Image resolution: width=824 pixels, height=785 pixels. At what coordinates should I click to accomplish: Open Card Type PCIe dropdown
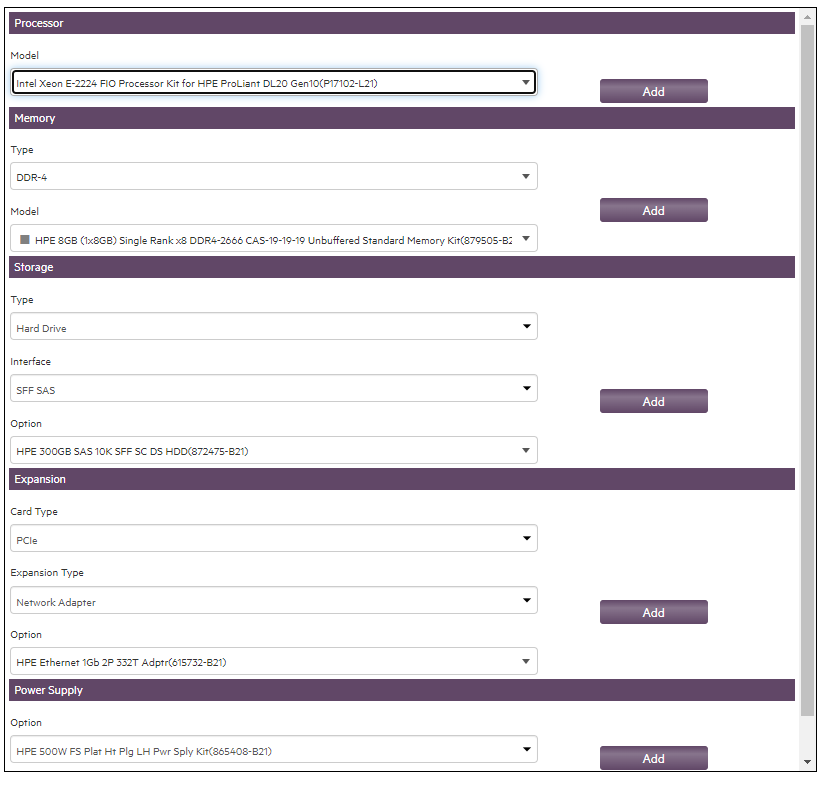[x=274, y=539]
